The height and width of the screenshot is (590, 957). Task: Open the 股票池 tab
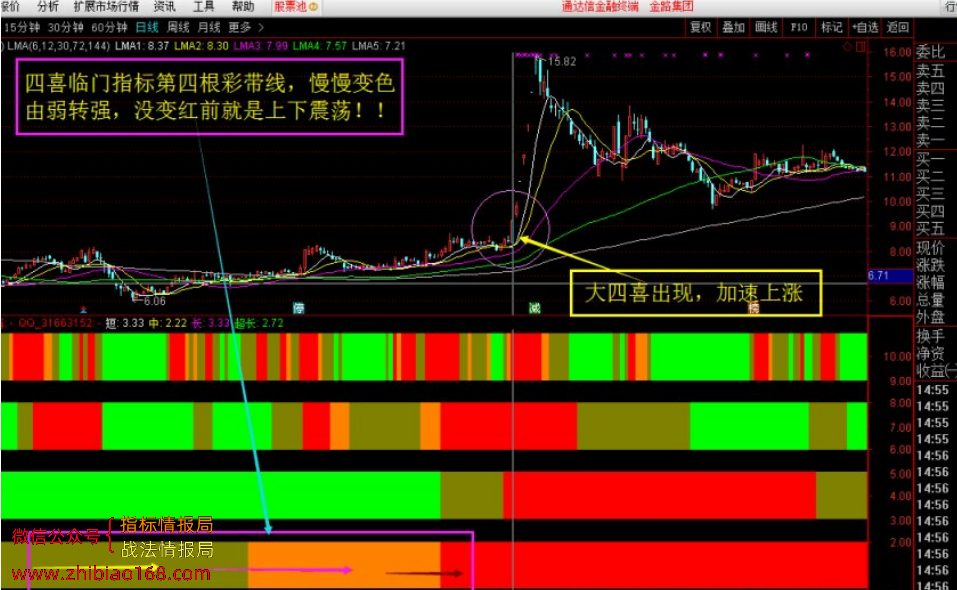pos(295,7)
